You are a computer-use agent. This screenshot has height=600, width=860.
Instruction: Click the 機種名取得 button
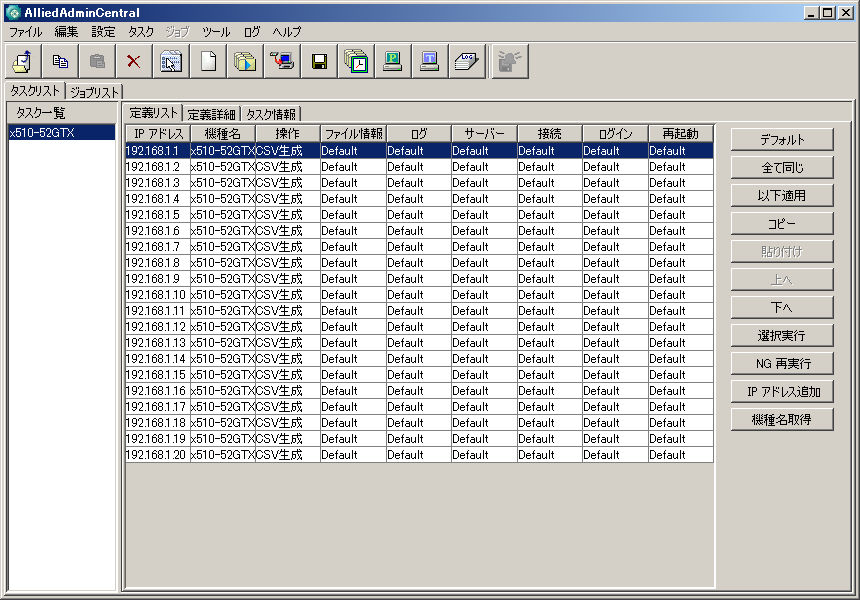tap(782, 420)
